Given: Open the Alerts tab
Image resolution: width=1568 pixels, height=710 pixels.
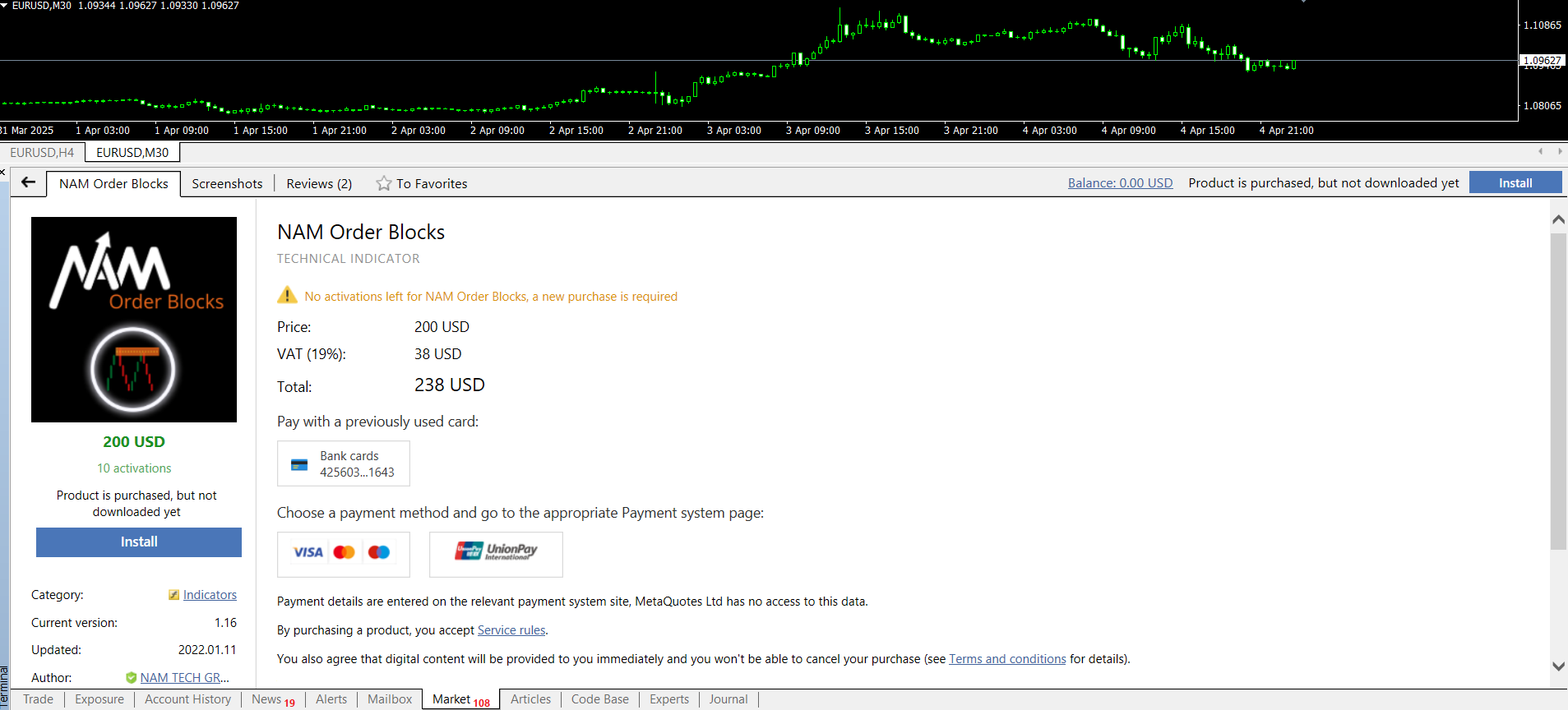Looking at the screenshot, I should pyautogui.click(x=331, y=699).
